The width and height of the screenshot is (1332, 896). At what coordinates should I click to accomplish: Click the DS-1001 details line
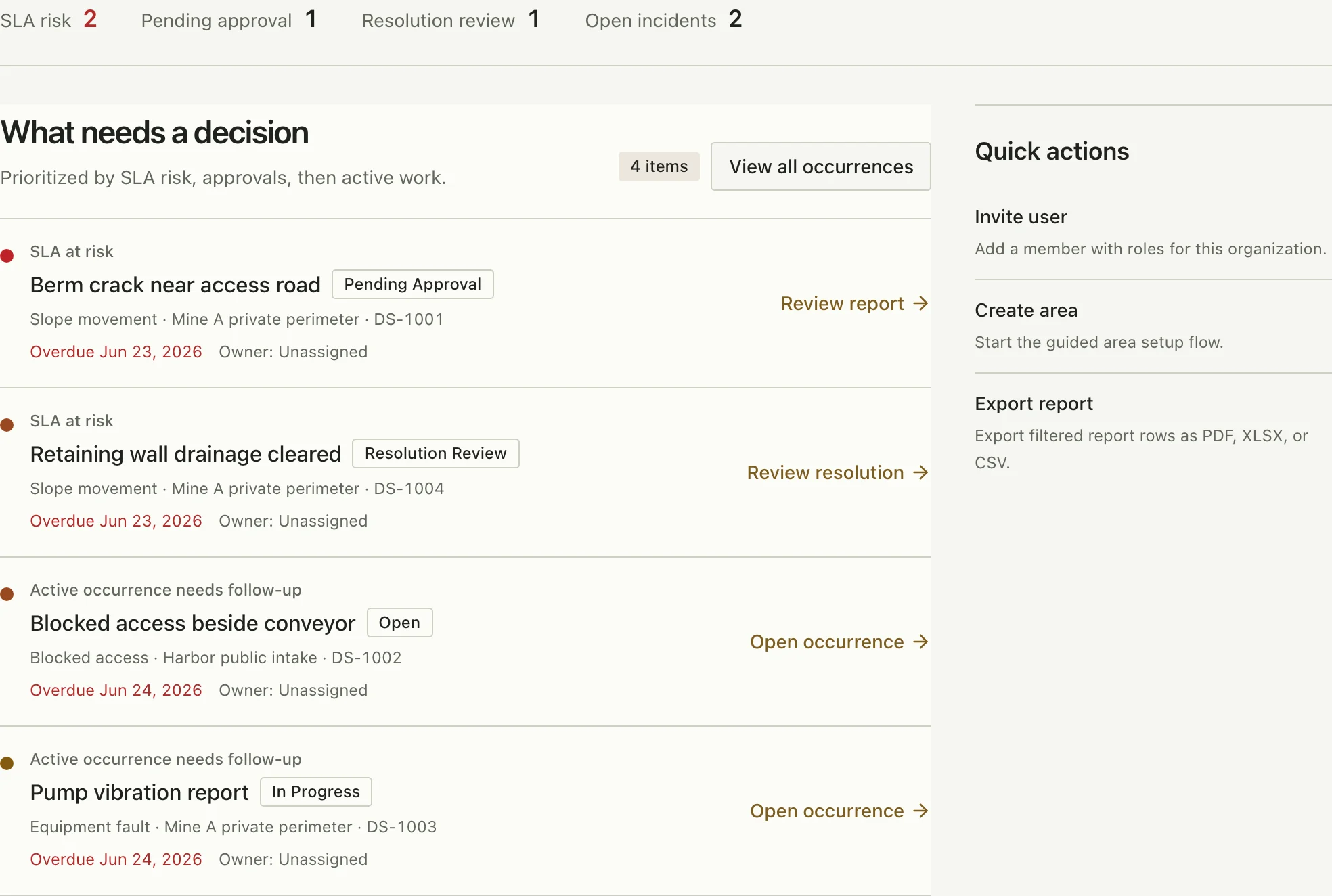point(237,319)
